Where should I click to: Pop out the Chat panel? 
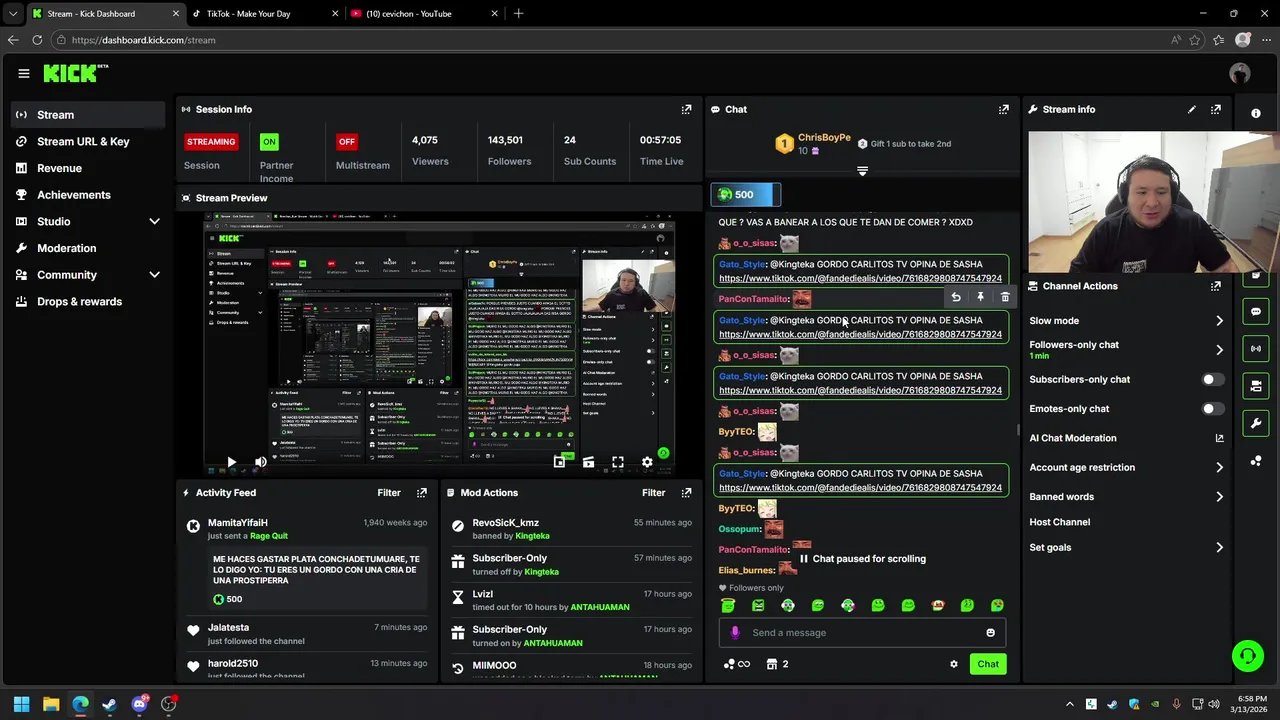[1003, 109]
